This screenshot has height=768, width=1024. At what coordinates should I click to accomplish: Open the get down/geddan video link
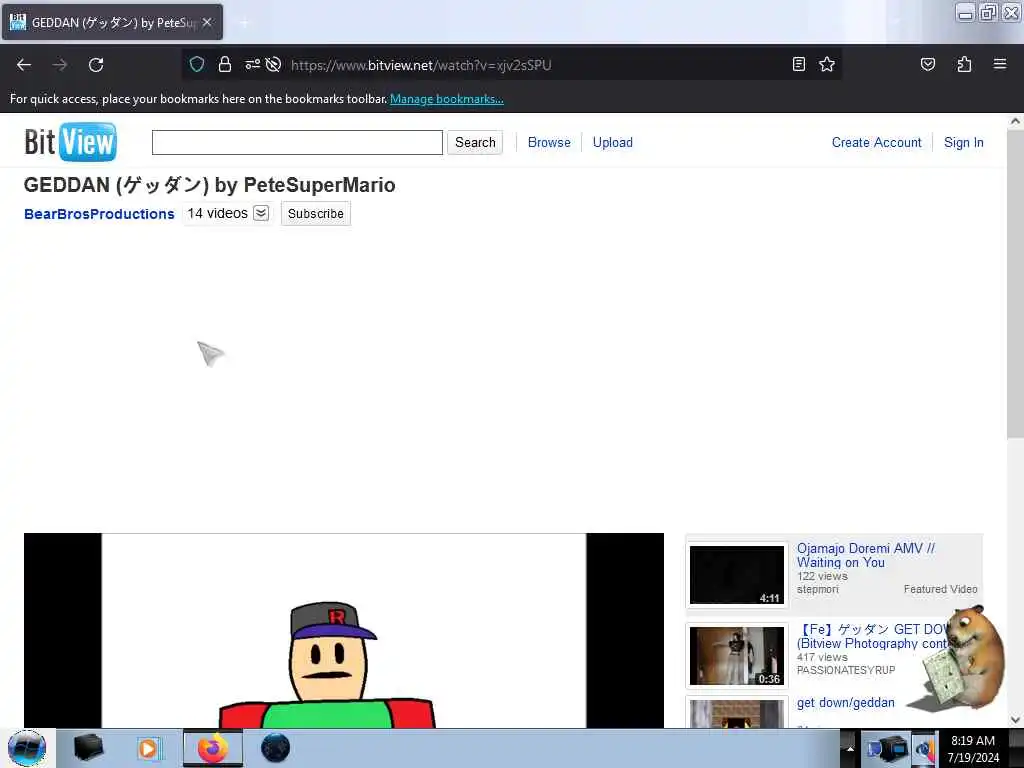pos(846,703)
